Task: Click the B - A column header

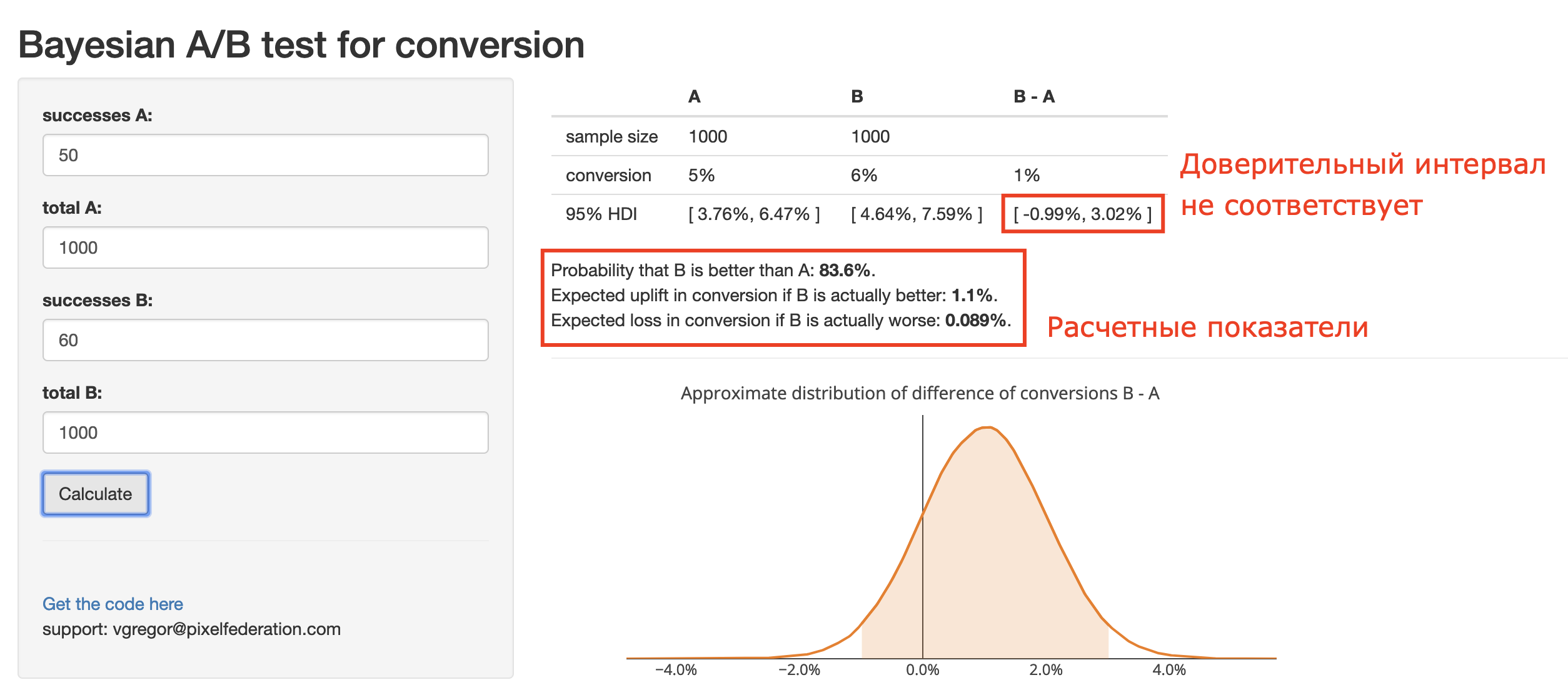Action: (x=1034, y=97)
